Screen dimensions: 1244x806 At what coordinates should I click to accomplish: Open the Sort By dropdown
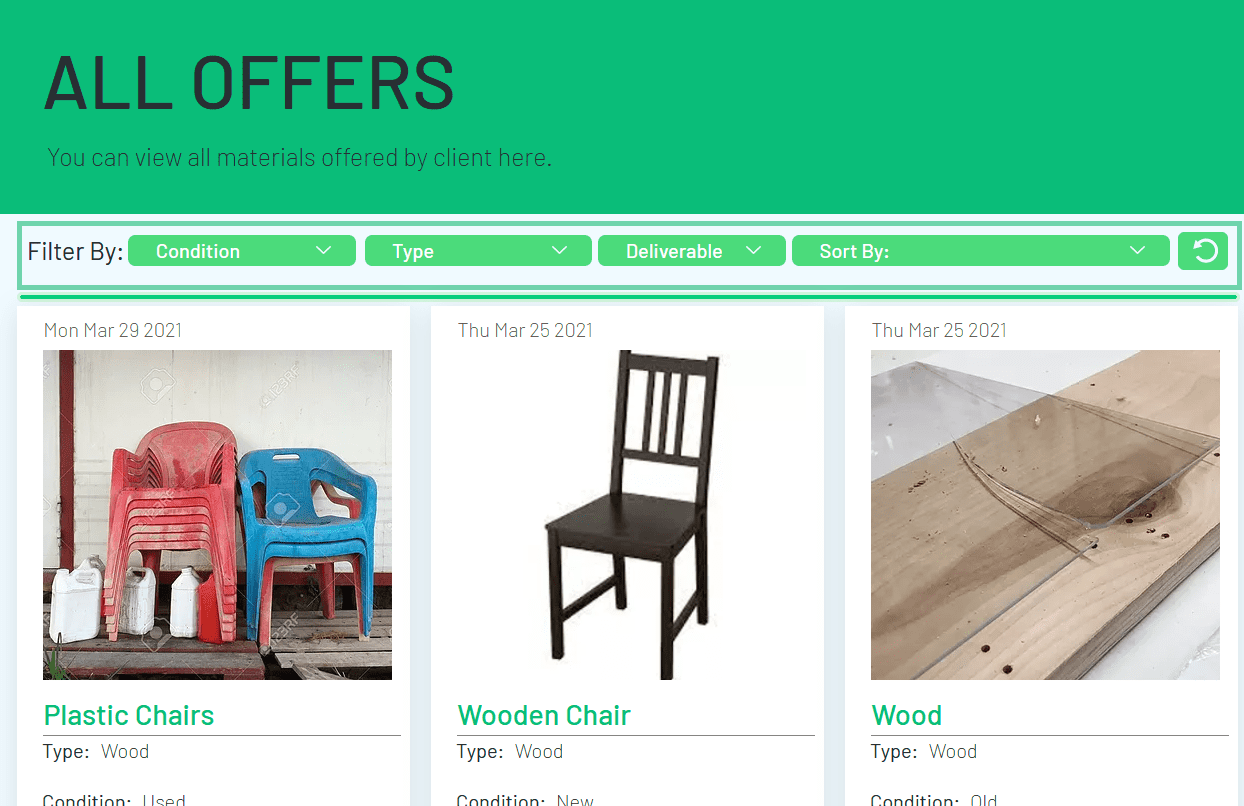pos(981,251)
